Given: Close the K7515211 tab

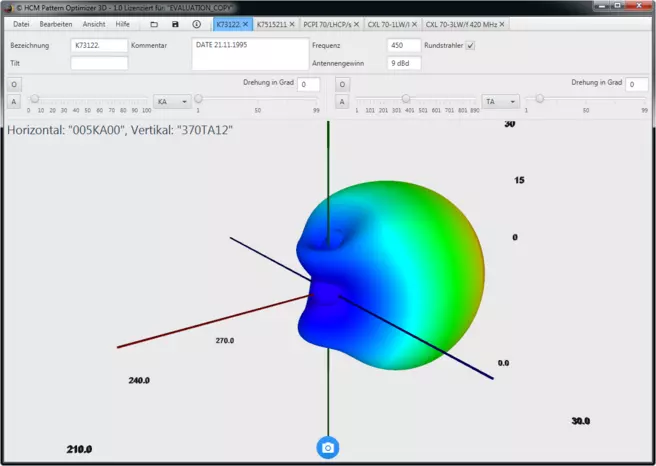Looking at the screenshot, I should pos(292,24).
